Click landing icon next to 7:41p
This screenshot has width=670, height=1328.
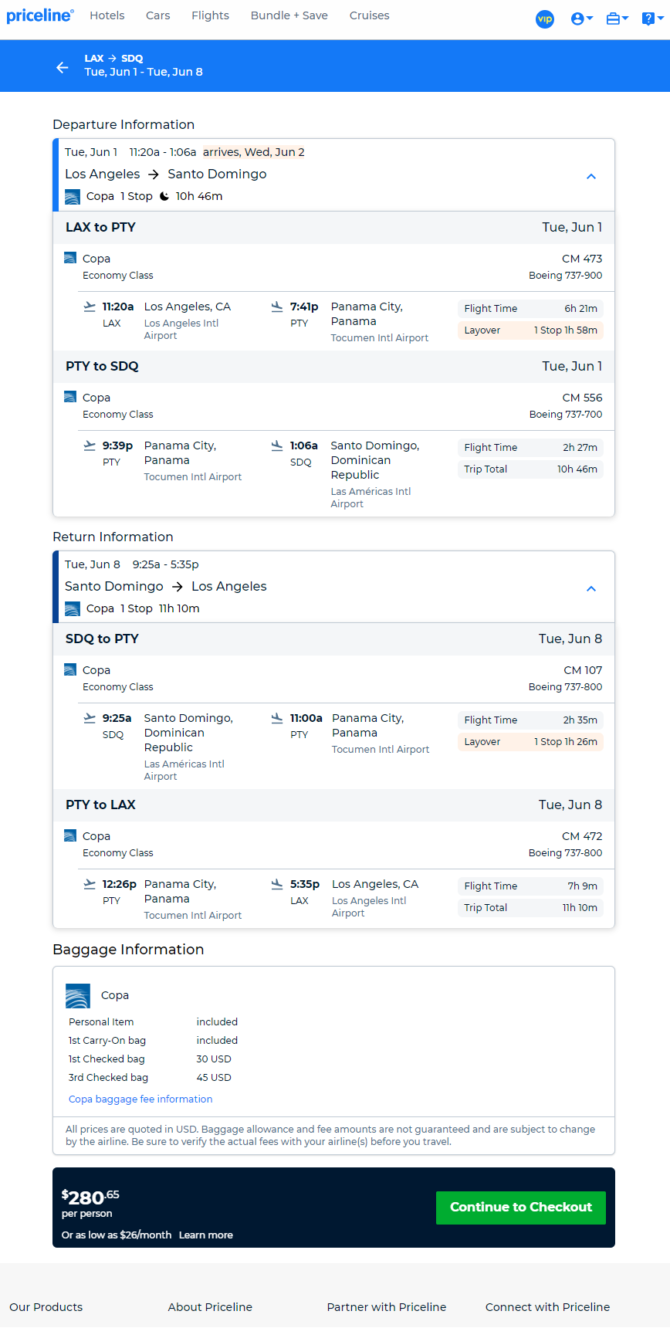pyautogui.click(x=277, y=307)
